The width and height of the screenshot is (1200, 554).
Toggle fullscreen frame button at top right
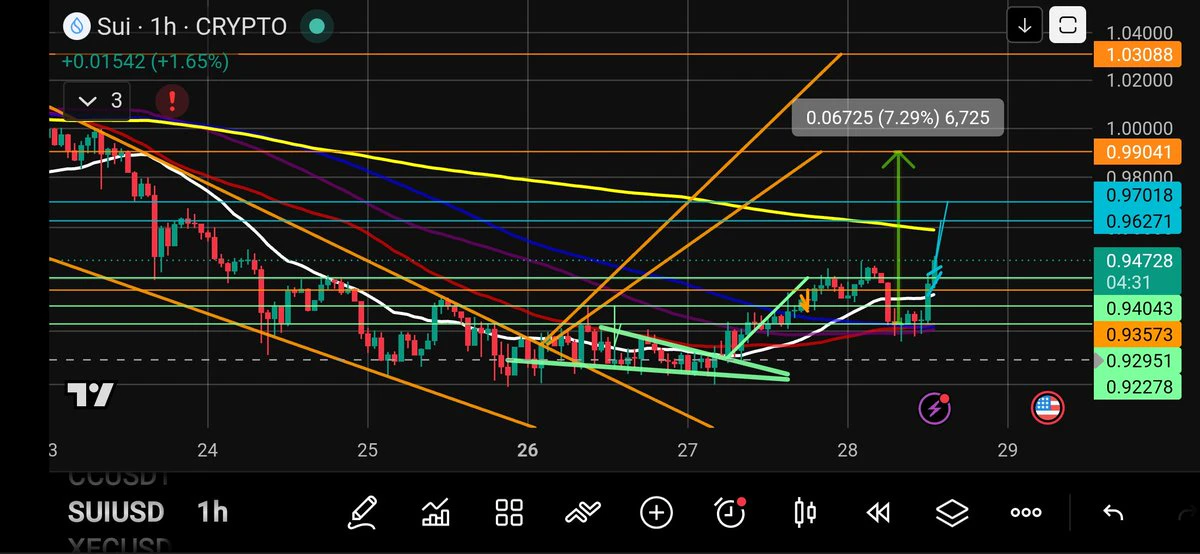coord(1068,26)
